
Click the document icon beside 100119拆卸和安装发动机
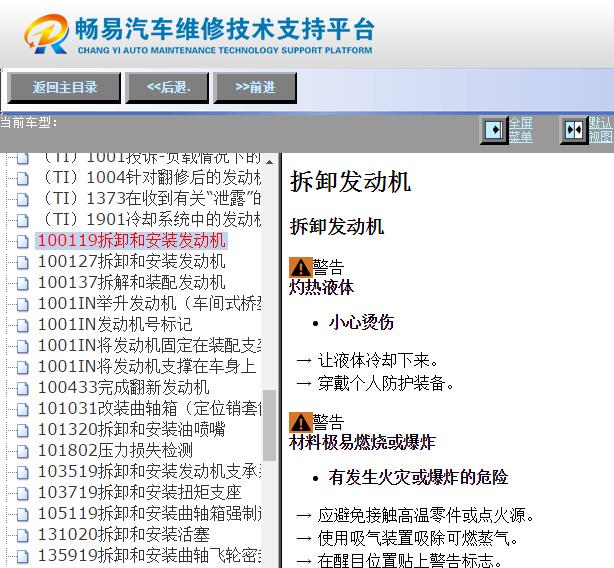pyautogui.click(x=23, y=242)
